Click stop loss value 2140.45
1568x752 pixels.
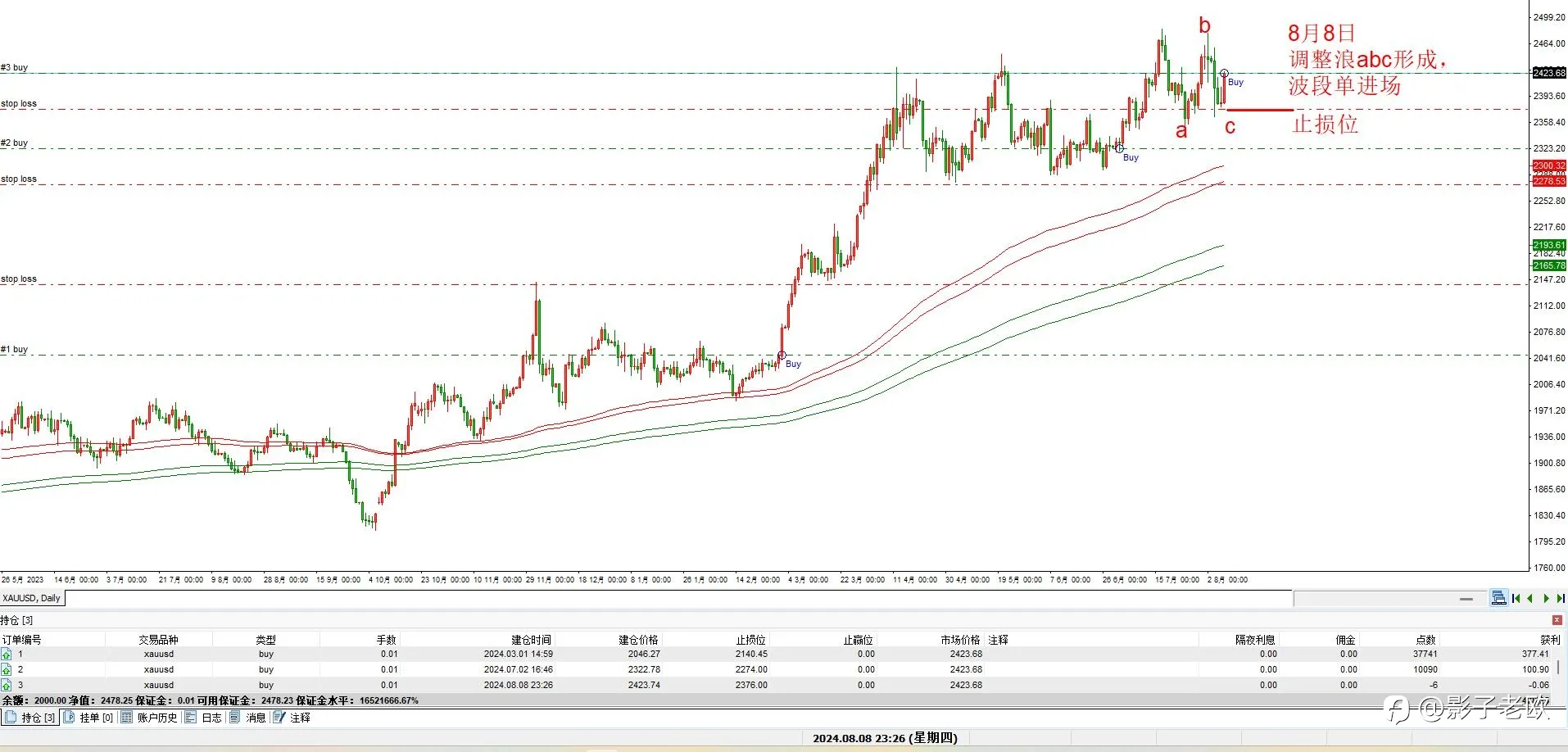(x=751, y=654)
